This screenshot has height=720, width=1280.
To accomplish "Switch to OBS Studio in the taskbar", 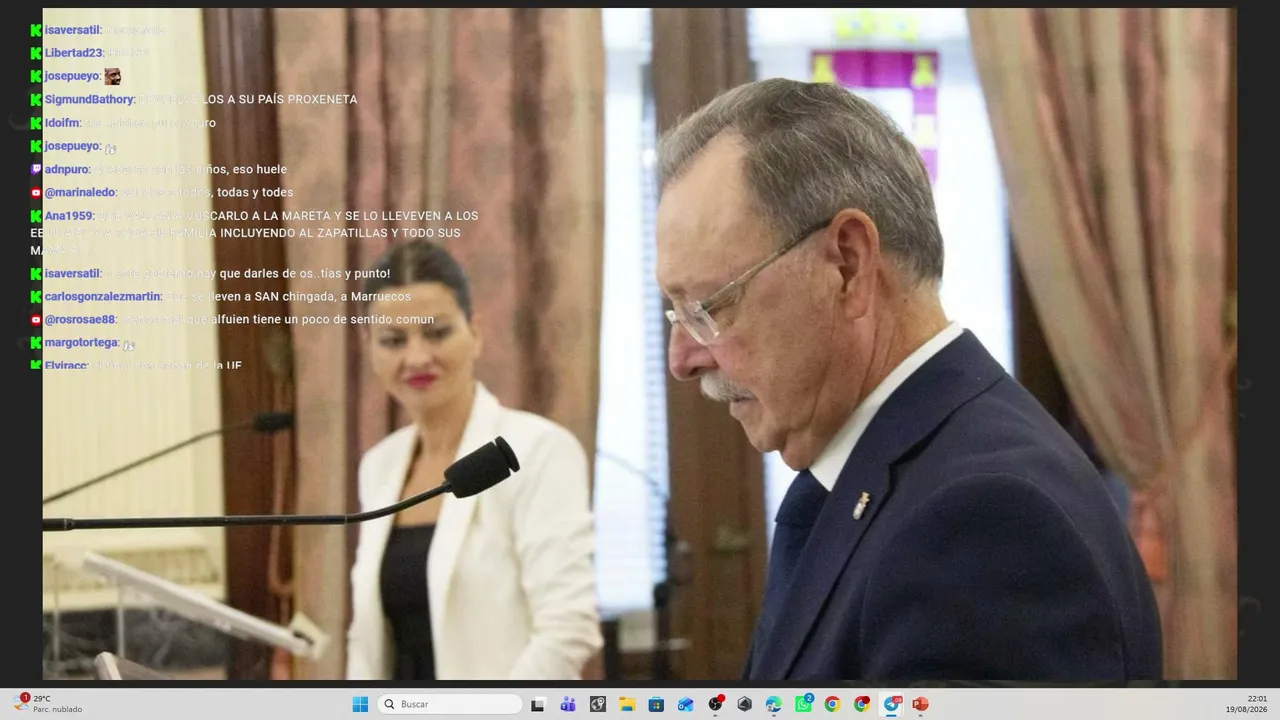I will 715,704.
